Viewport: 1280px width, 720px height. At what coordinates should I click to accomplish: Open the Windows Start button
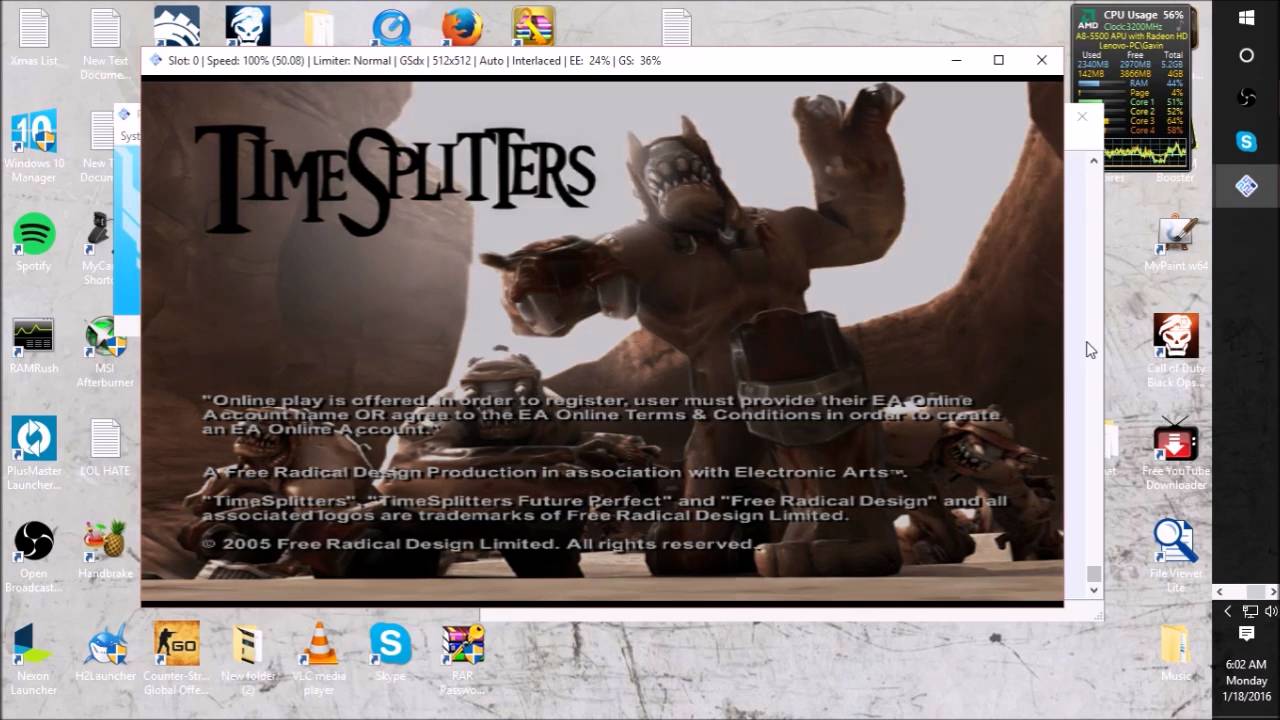tap(1246, 17)
